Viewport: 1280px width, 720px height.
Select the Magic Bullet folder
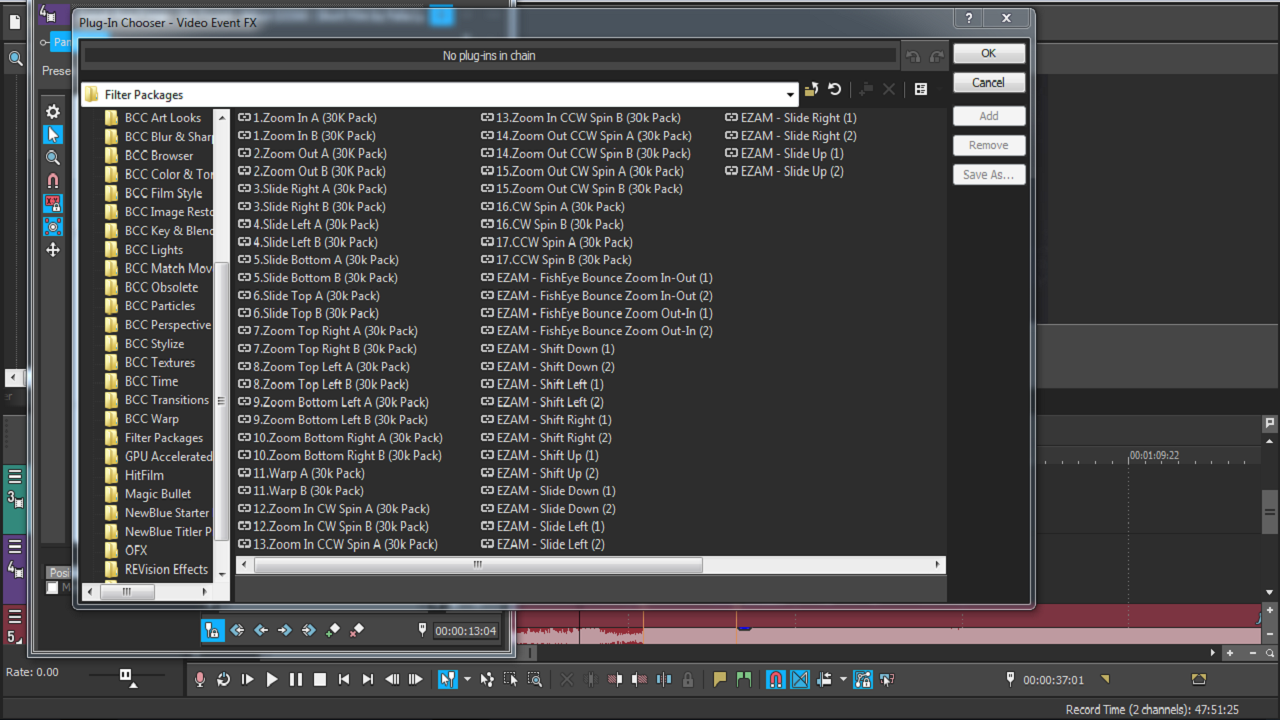[157, 494]
